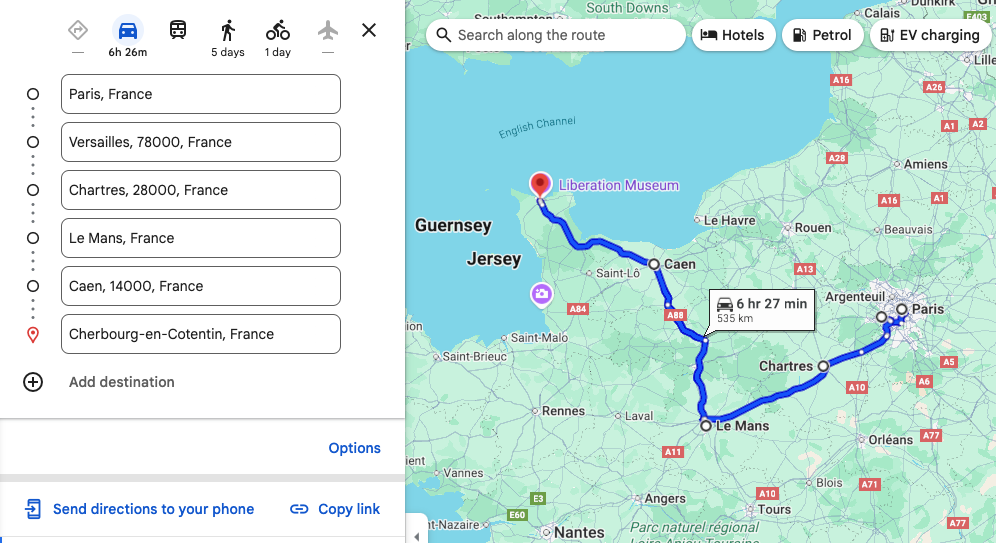996x543 pixels.
Task: Show Petrol stations along the route
Action: tap(822, 35)
